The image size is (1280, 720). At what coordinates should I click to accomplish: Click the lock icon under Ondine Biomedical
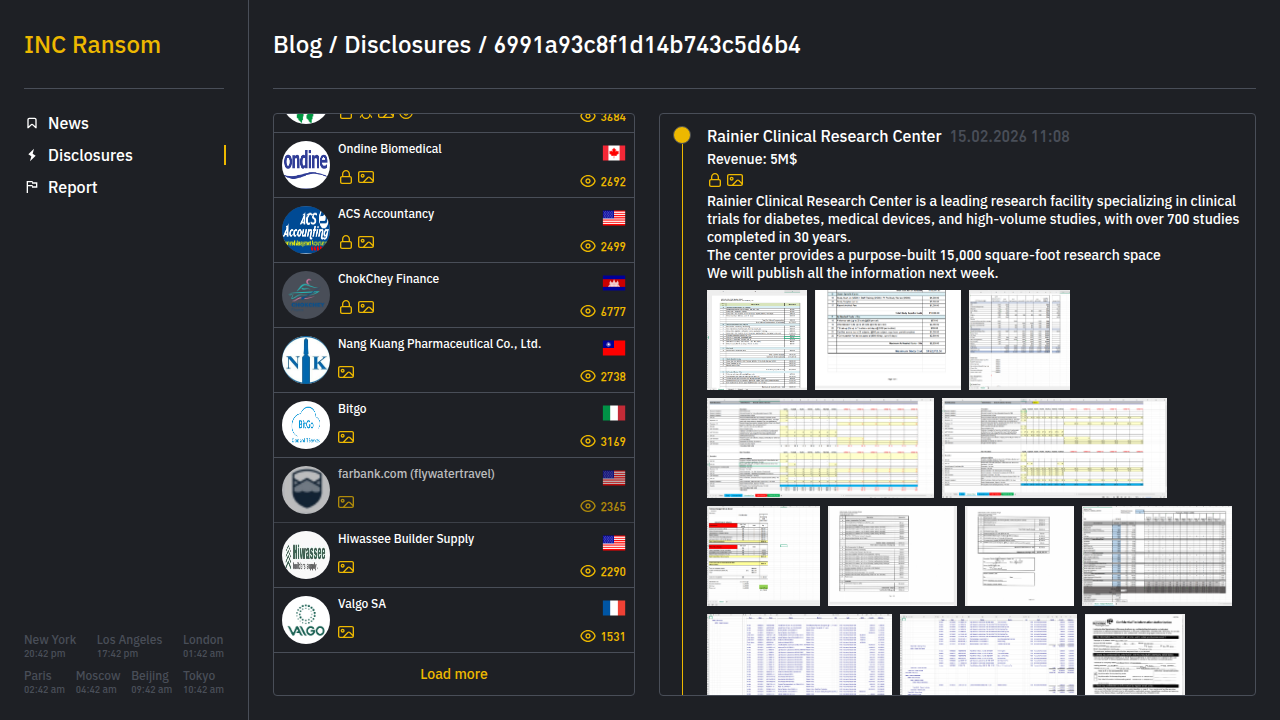point(346,177)
